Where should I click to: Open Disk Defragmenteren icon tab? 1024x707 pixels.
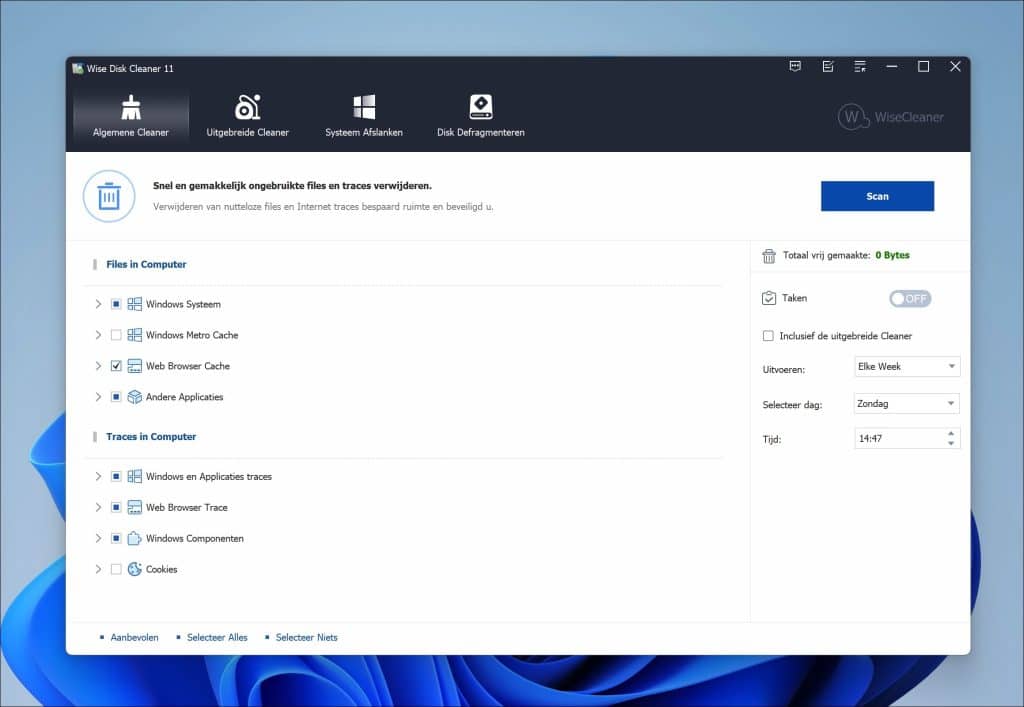[481, 107]
